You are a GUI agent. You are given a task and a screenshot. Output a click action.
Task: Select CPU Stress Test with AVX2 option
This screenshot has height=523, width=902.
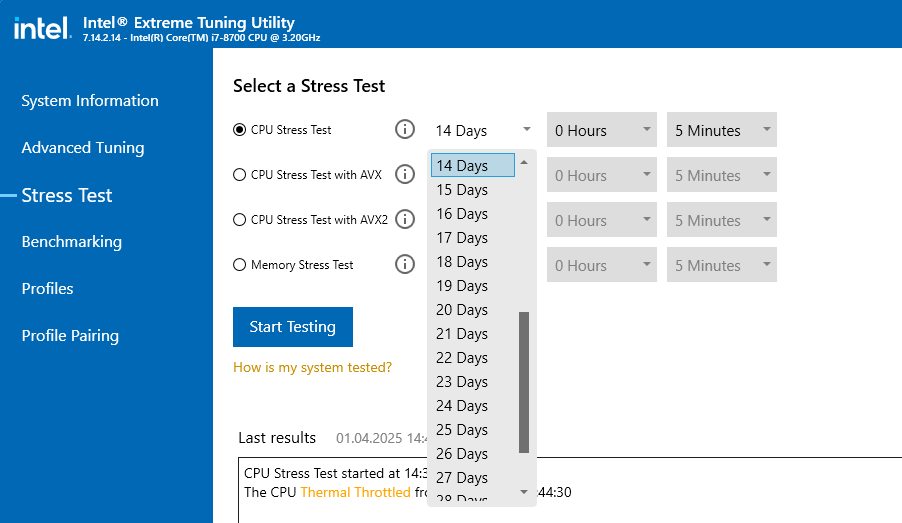tap(239, 219)
